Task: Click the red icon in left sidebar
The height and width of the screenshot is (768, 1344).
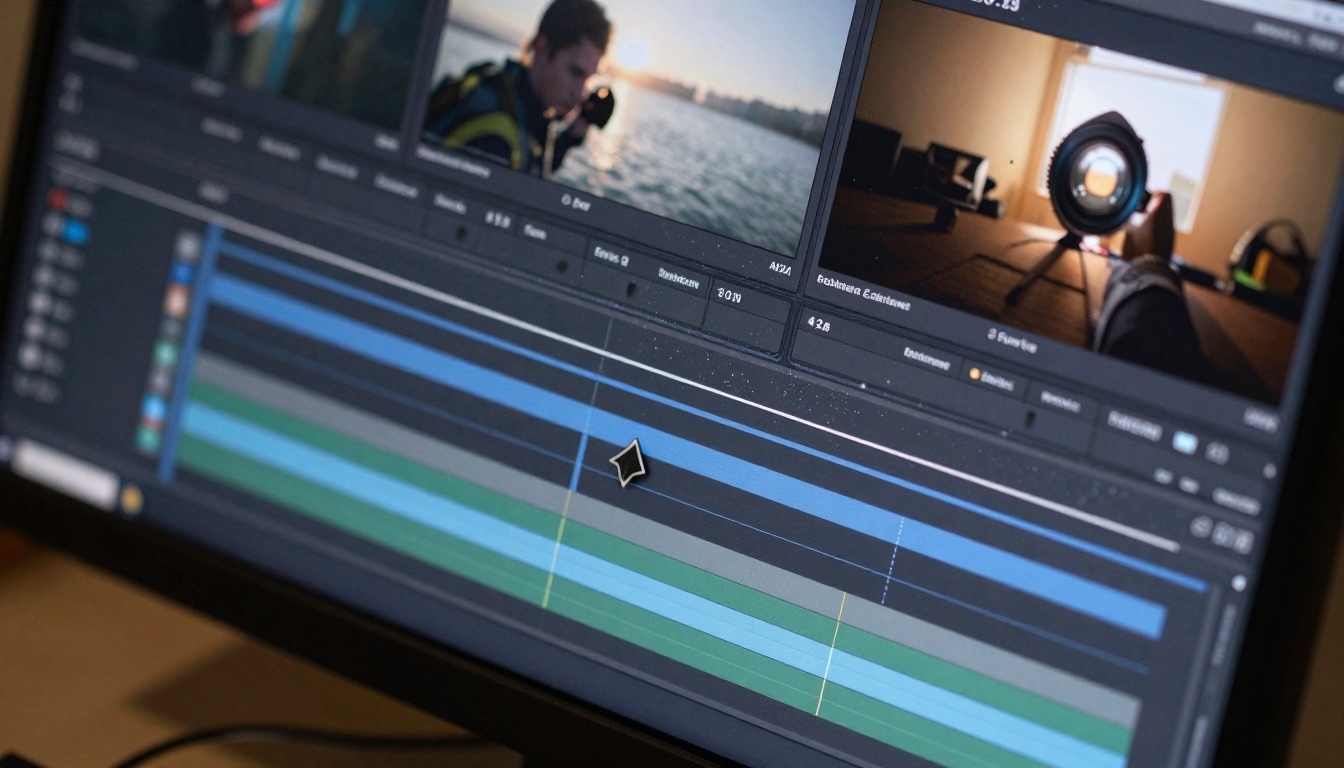Action: pos(59,200)
